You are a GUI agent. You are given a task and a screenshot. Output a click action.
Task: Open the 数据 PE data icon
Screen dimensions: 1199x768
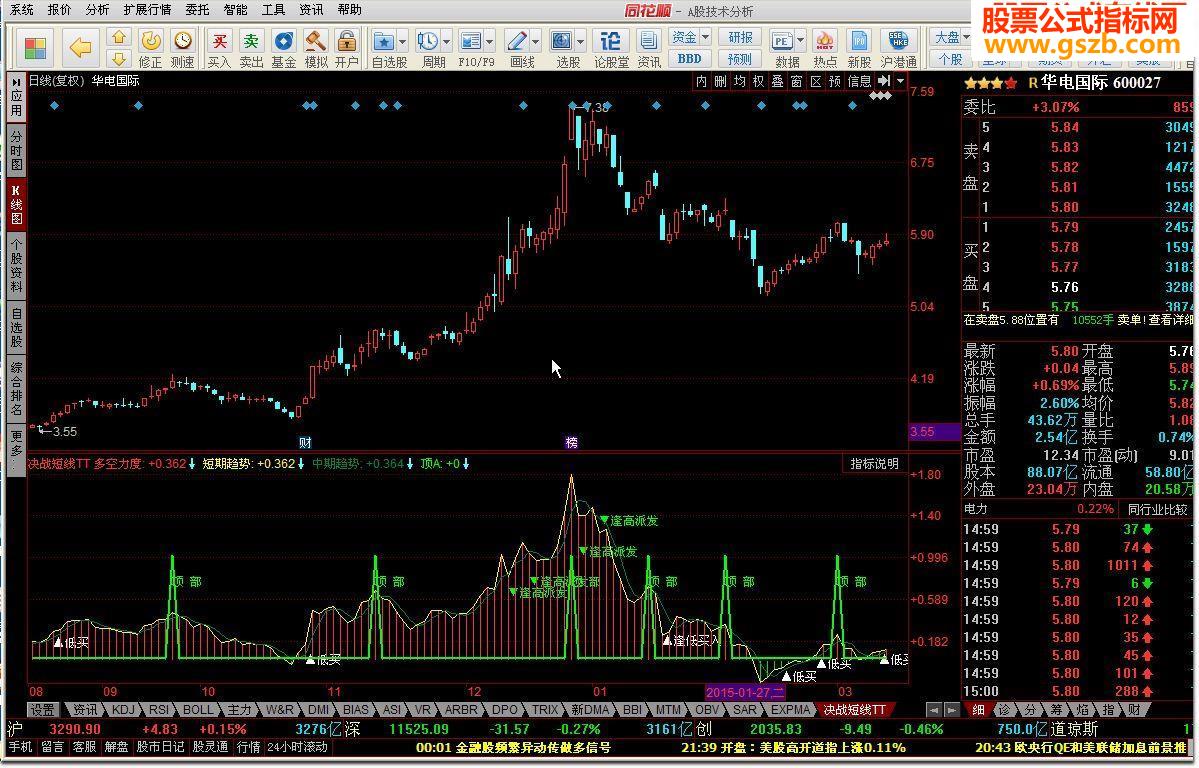(781, 41)
